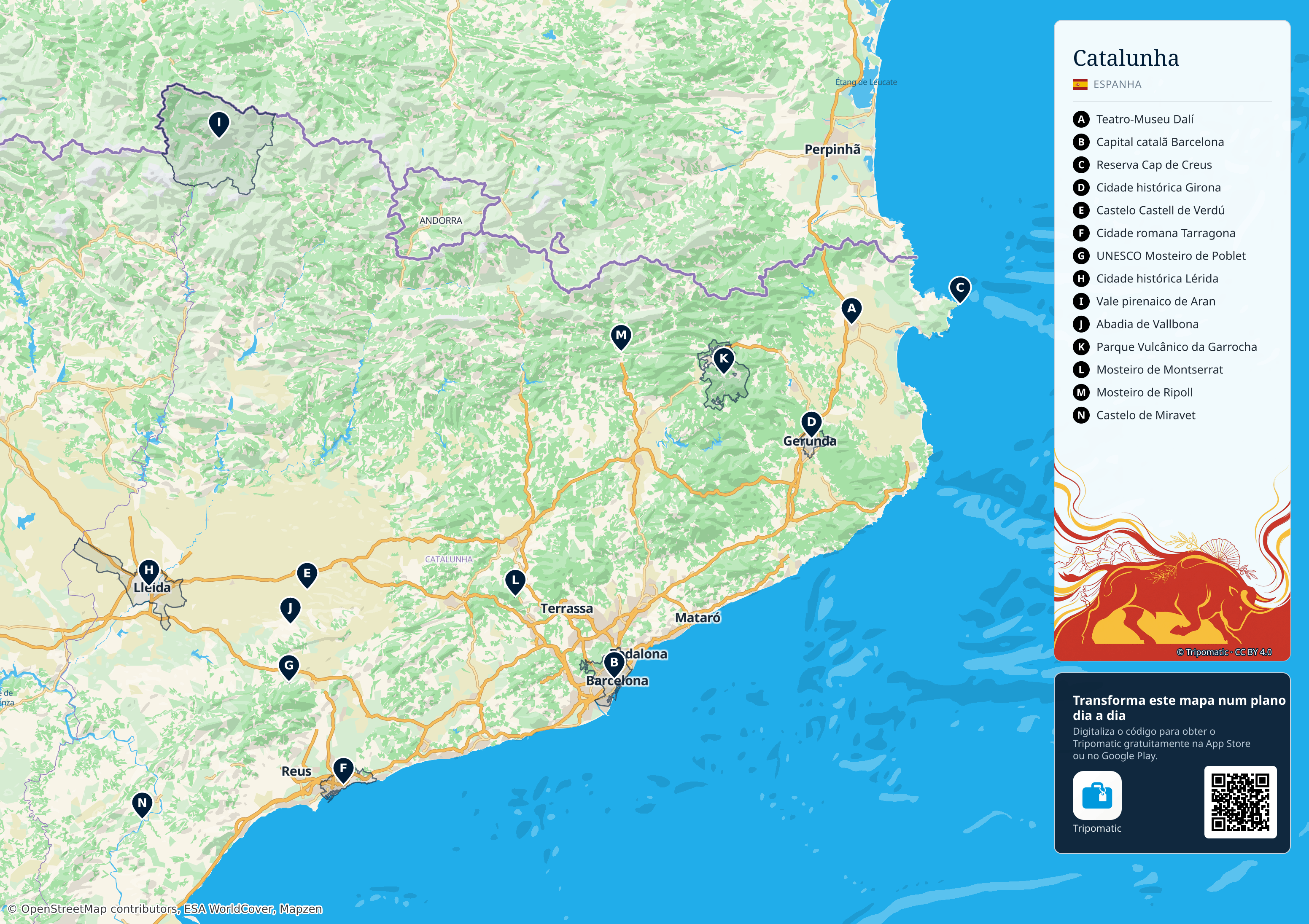The width and height of the screenshot is (1309, 924).
Task: Click legend badge F beside Cidade romana Tarragona
Action: (x=1081, y=233)
